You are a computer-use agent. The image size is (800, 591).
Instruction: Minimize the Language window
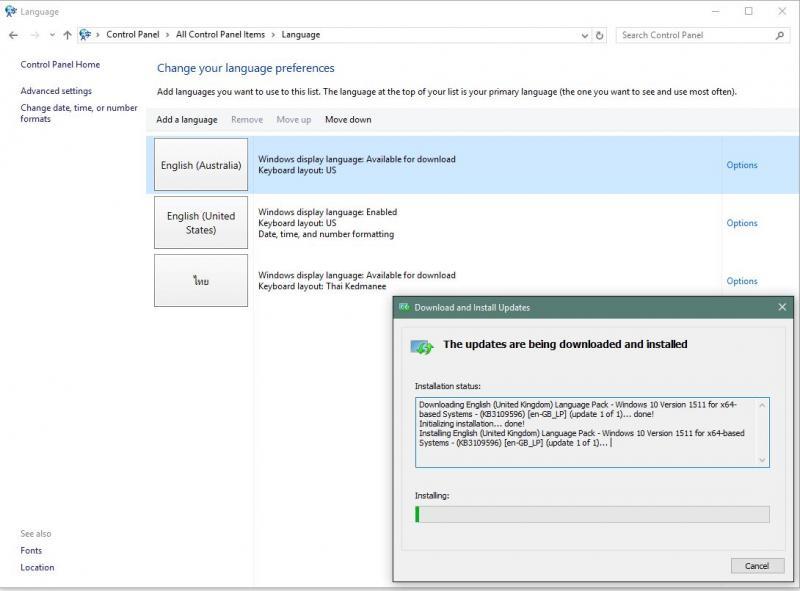point(715,11)
